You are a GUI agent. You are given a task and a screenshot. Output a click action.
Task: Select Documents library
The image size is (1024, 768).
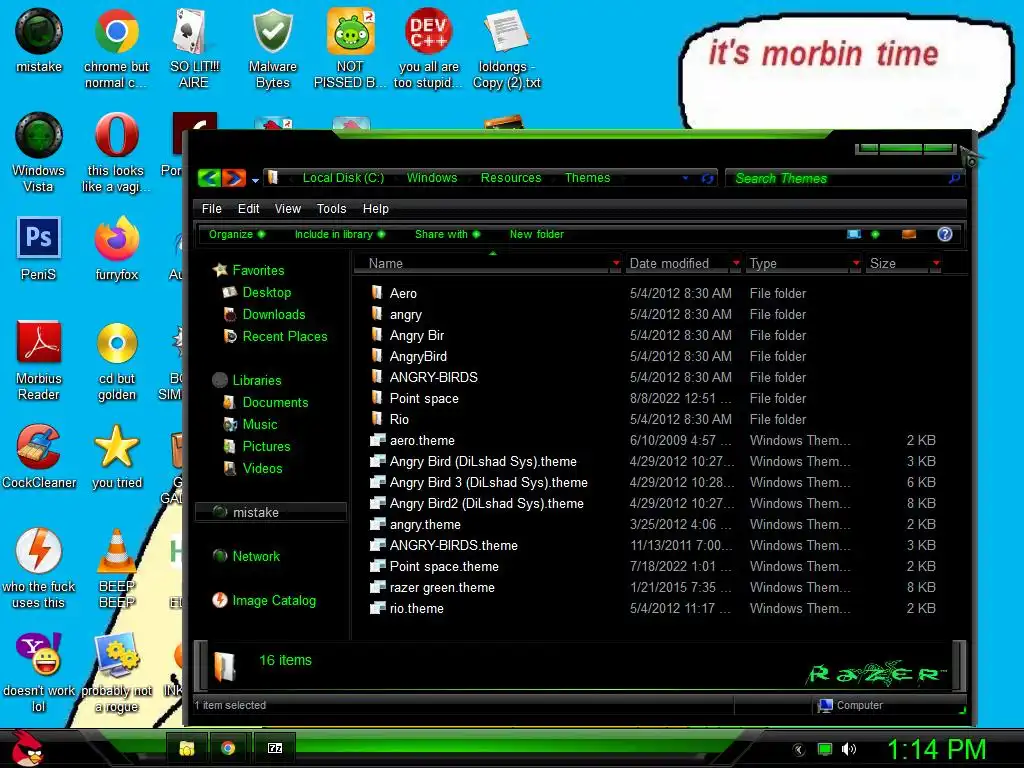tap(265, 402)
